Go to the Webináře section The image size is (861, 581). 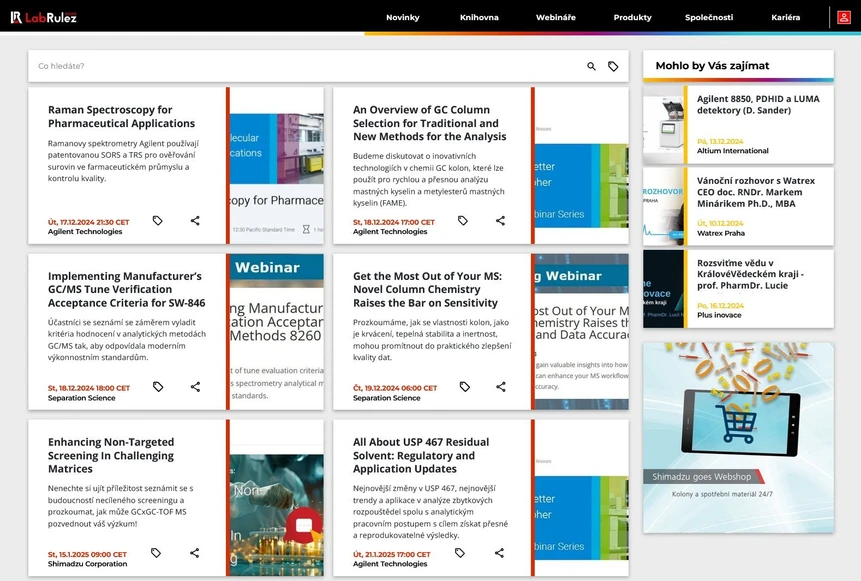pos(556,18)
